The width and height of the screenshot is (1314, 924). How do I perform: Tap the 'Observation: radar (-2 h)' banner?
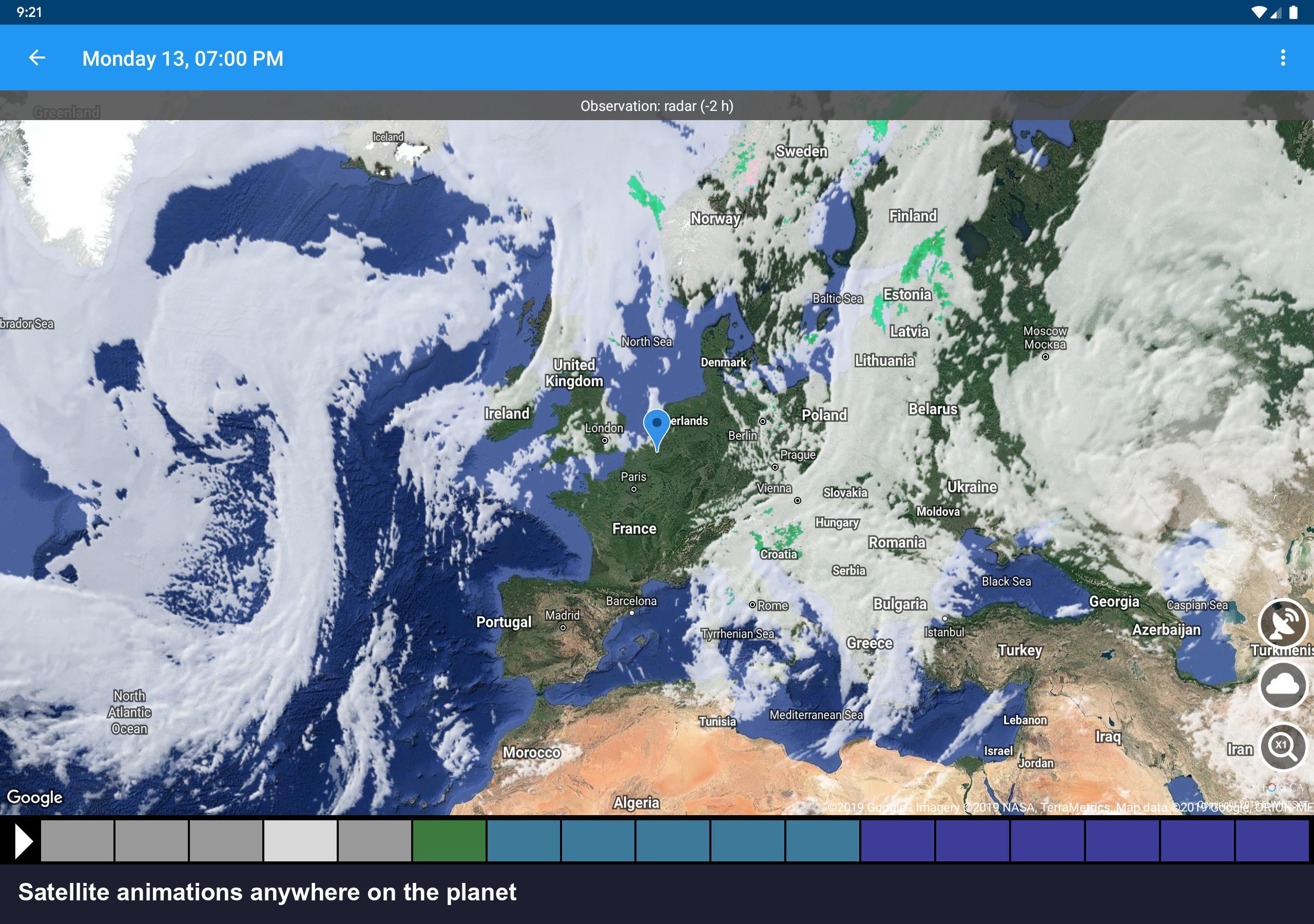coord(657,106)
